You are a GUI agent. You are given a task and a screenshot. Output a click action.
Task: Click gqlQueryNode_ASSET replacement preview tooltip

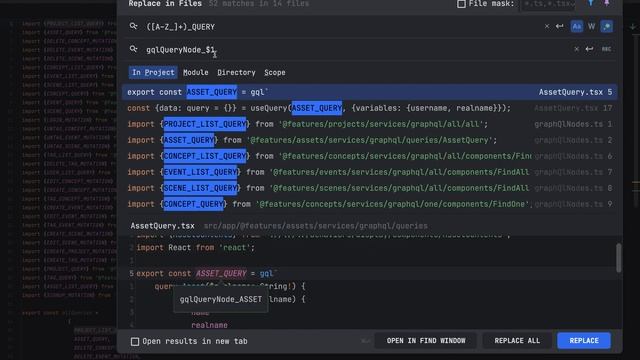[221, 299]
